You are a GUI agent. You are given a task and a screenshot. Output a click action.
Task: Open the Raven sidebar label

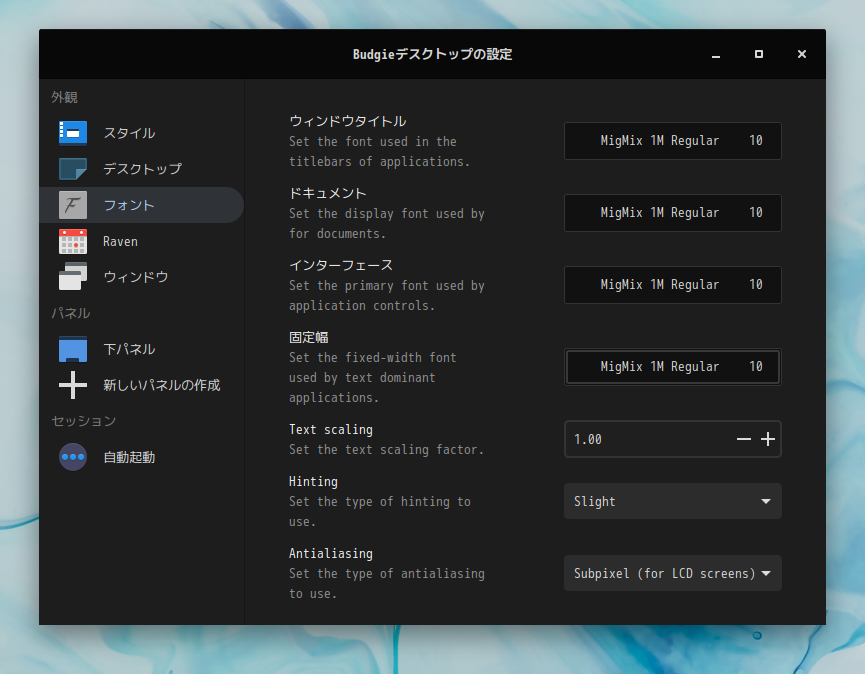coord(120,242)
